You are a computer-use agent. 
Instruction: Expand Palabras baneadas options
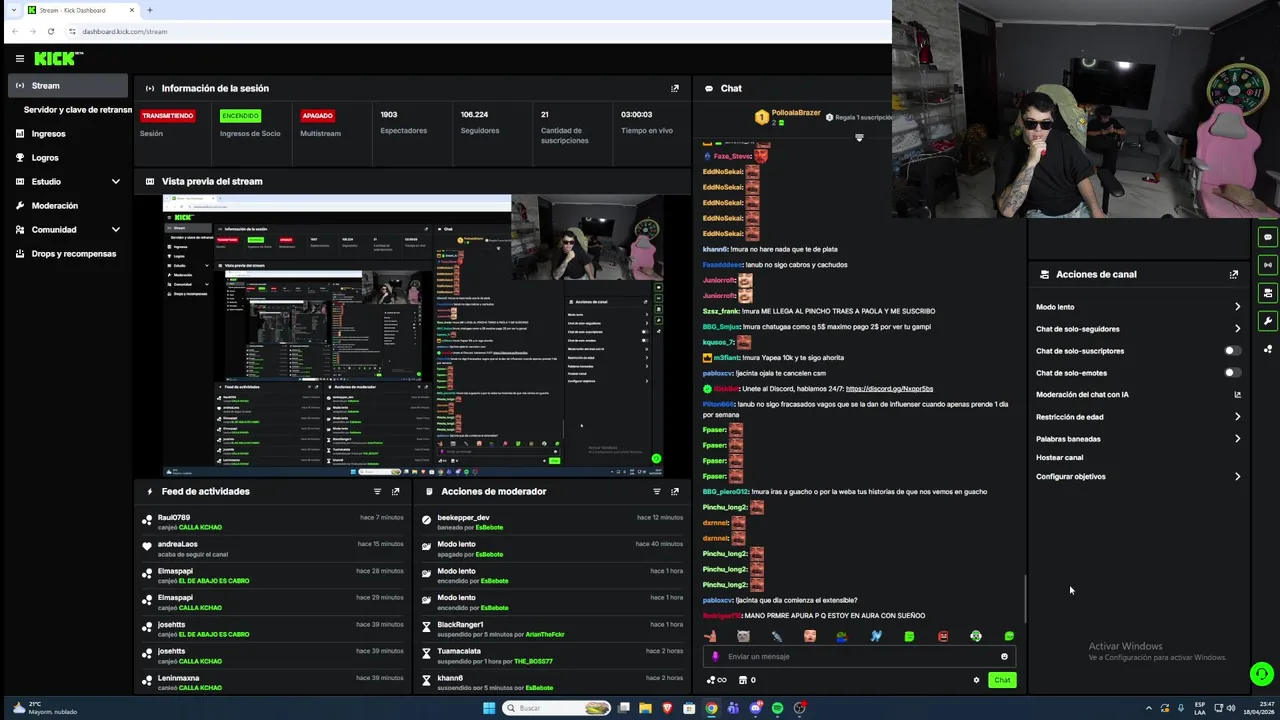[x=1237, y=439]
